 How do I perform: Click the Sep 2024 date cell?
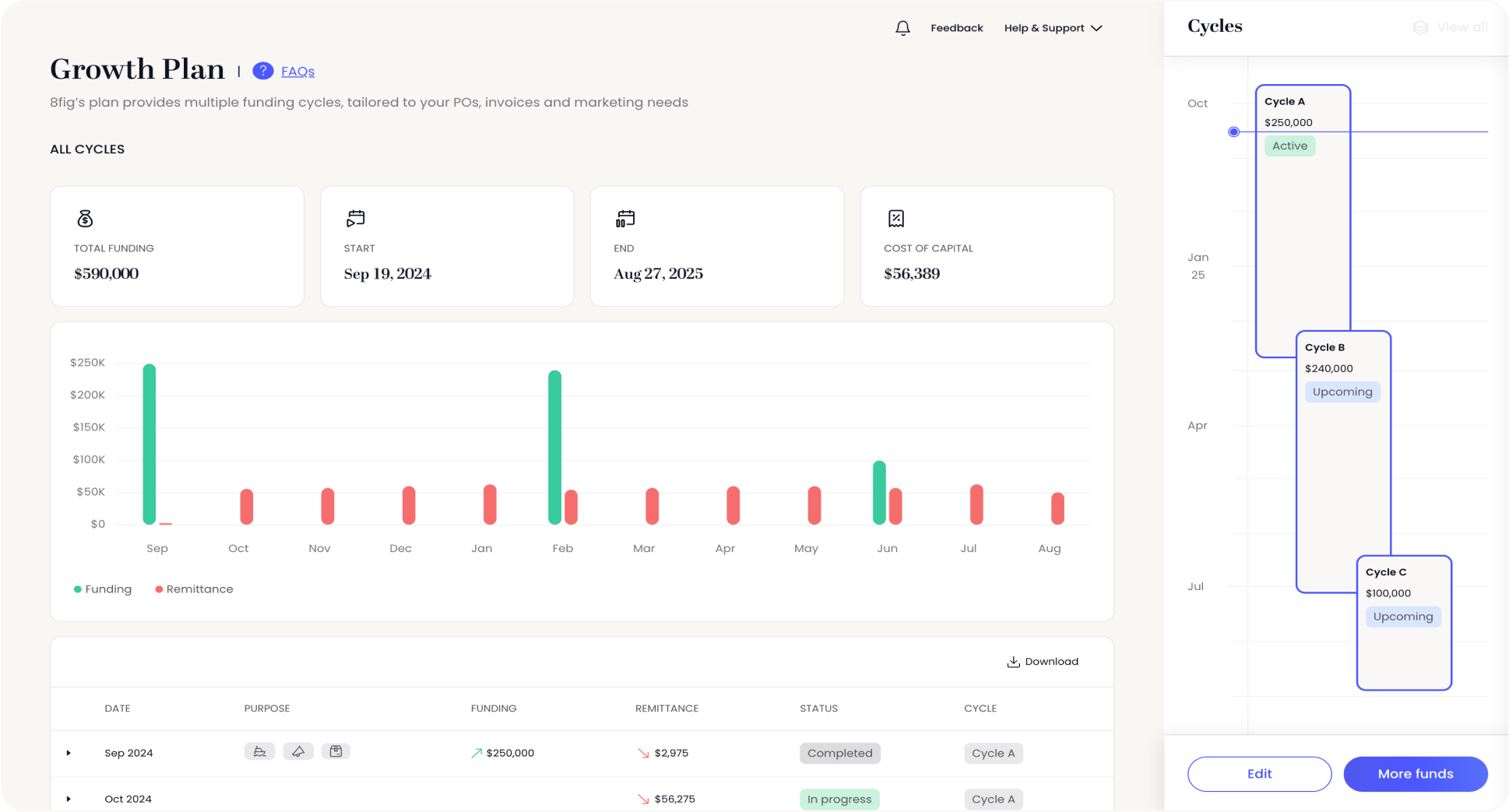point(128,753)
